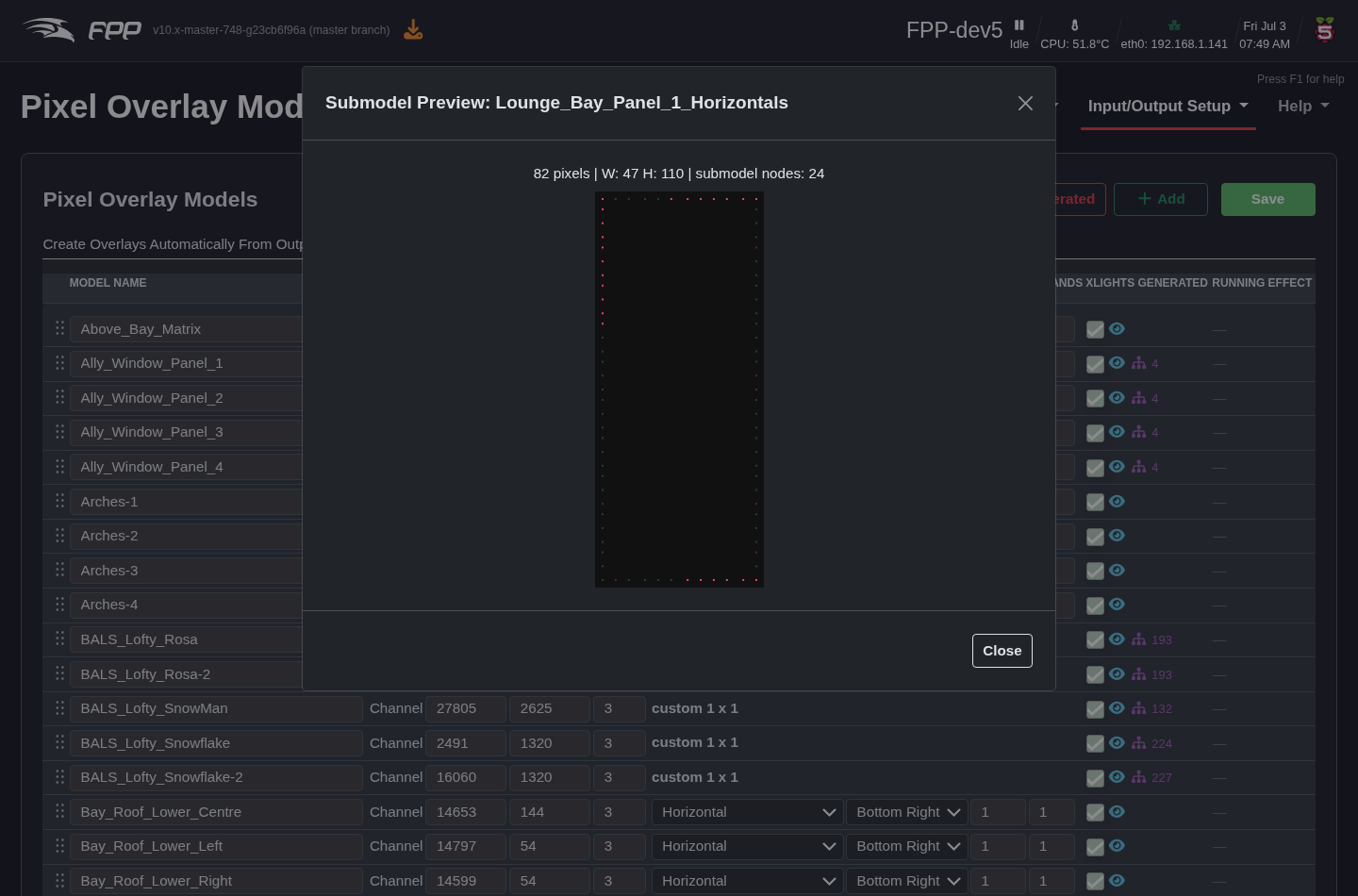Image resolution: width=1358 pixels, height=896 pixels.
Task: Toggle eye preview for Bay_Roof_Lower_Centre
Action: tap(1117, 811)
